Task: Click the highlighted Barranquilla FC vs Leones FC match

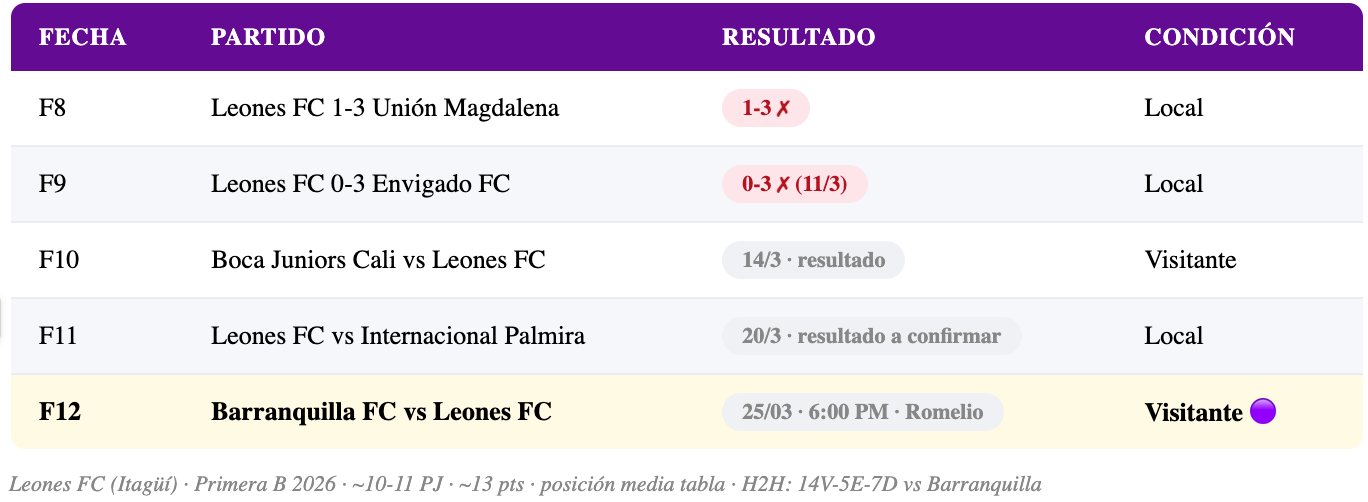Action: (381, 412)
